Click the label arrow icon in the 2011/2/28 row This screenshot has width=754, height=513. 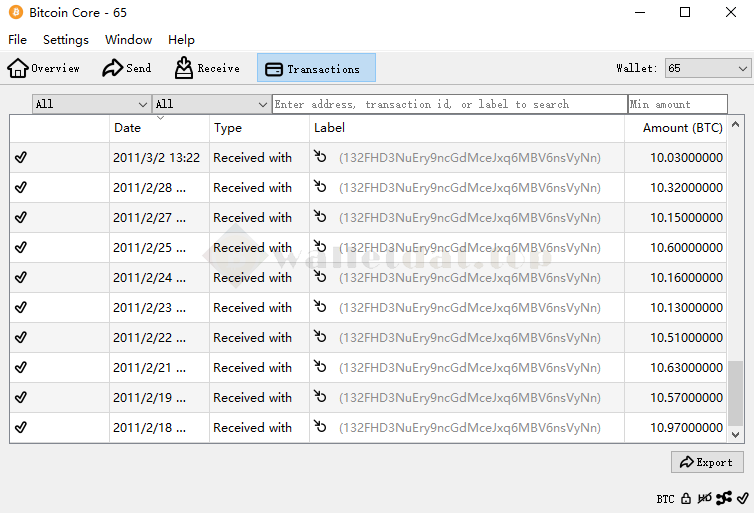pyautogui.click(x=320, y=187)
